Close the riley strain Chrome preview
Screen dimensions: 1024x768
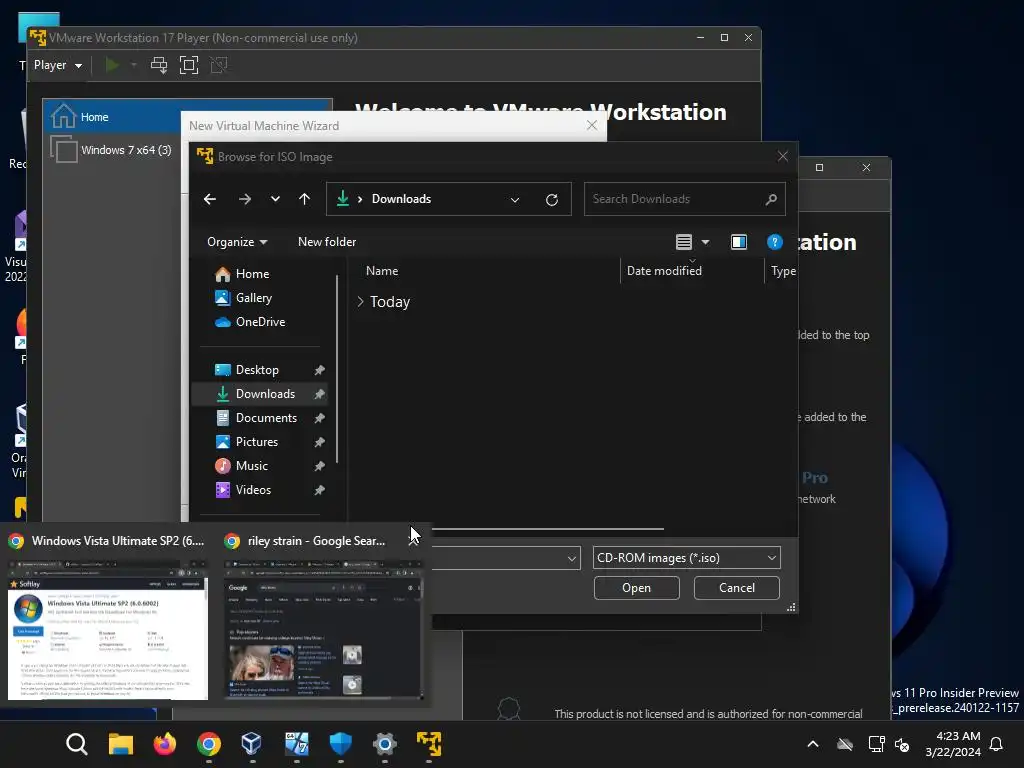pyautogui.click(x=414, y=541)
